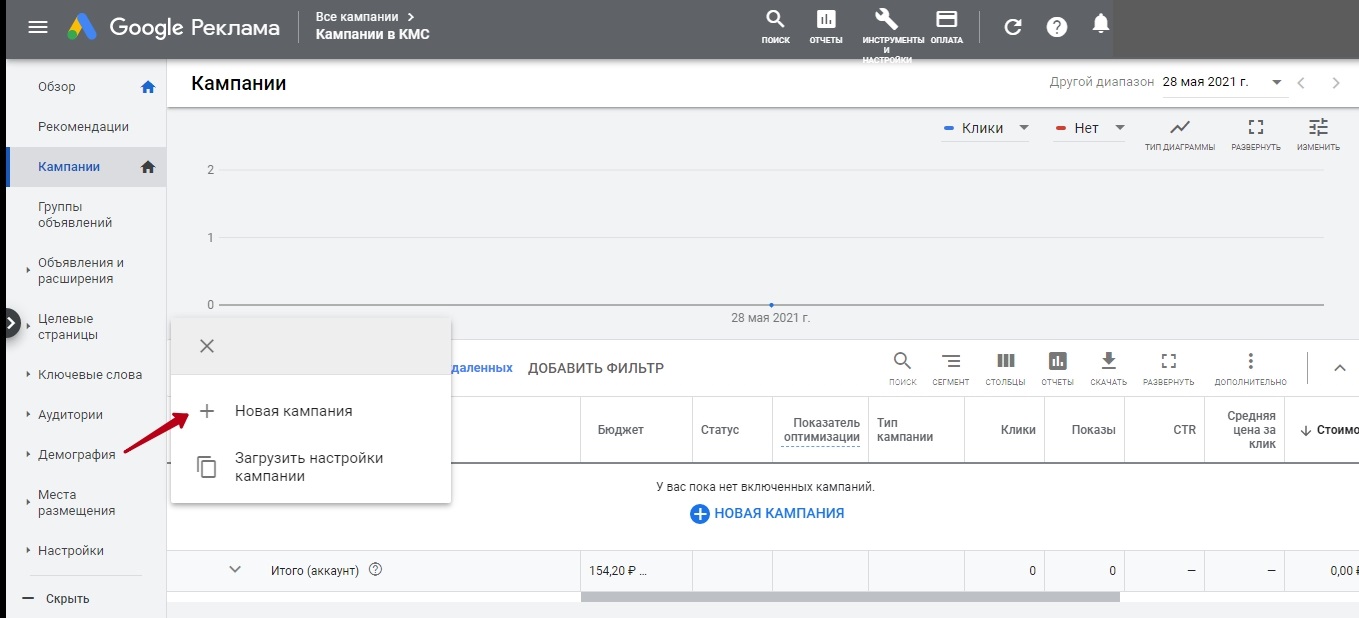Viewport: 1359px width, 618px height.
Task: Collapse the chart panel with arrow
Action: 1340,368
